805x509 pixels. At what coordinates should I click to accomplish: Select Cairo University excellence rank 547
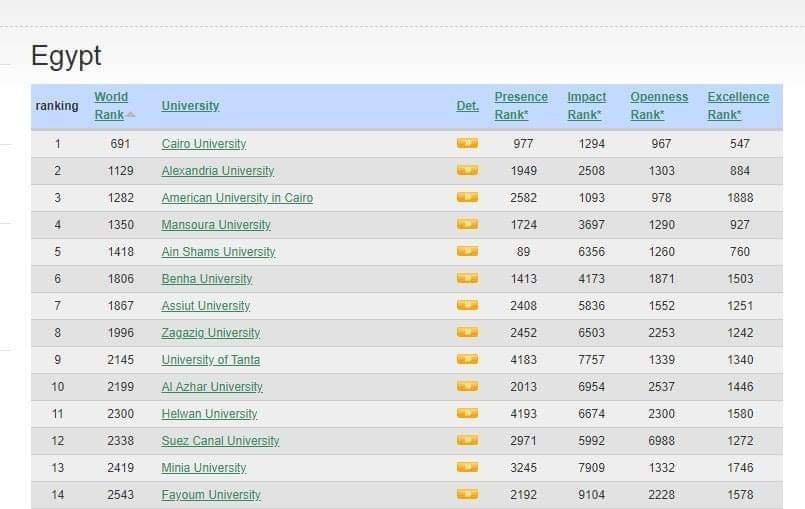[740, 144]
